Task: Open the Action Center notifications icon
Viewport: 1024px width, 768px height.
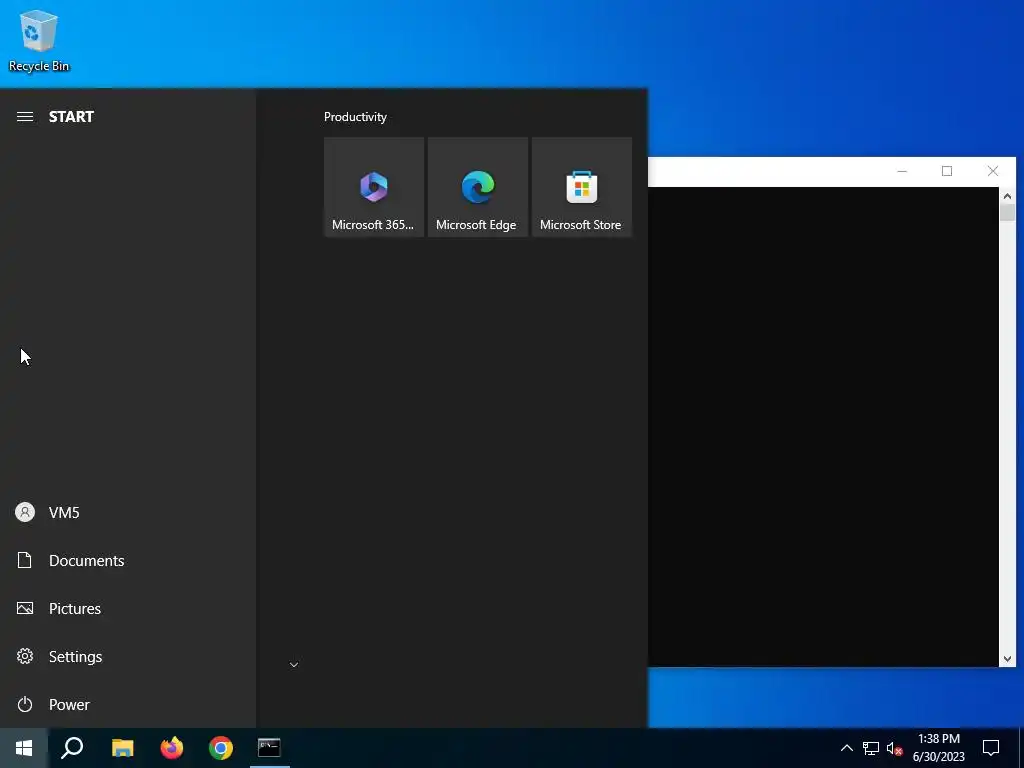Action: tap(991, 748)
